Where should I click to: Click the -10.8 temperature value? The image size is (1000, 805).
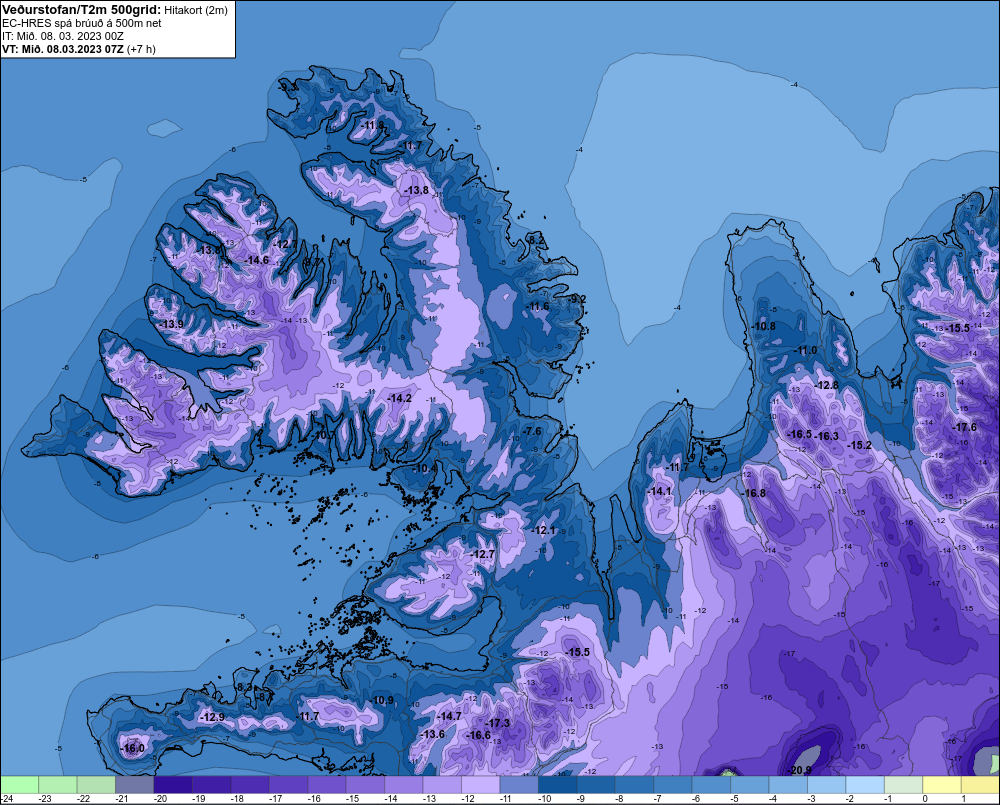point(764,326)
